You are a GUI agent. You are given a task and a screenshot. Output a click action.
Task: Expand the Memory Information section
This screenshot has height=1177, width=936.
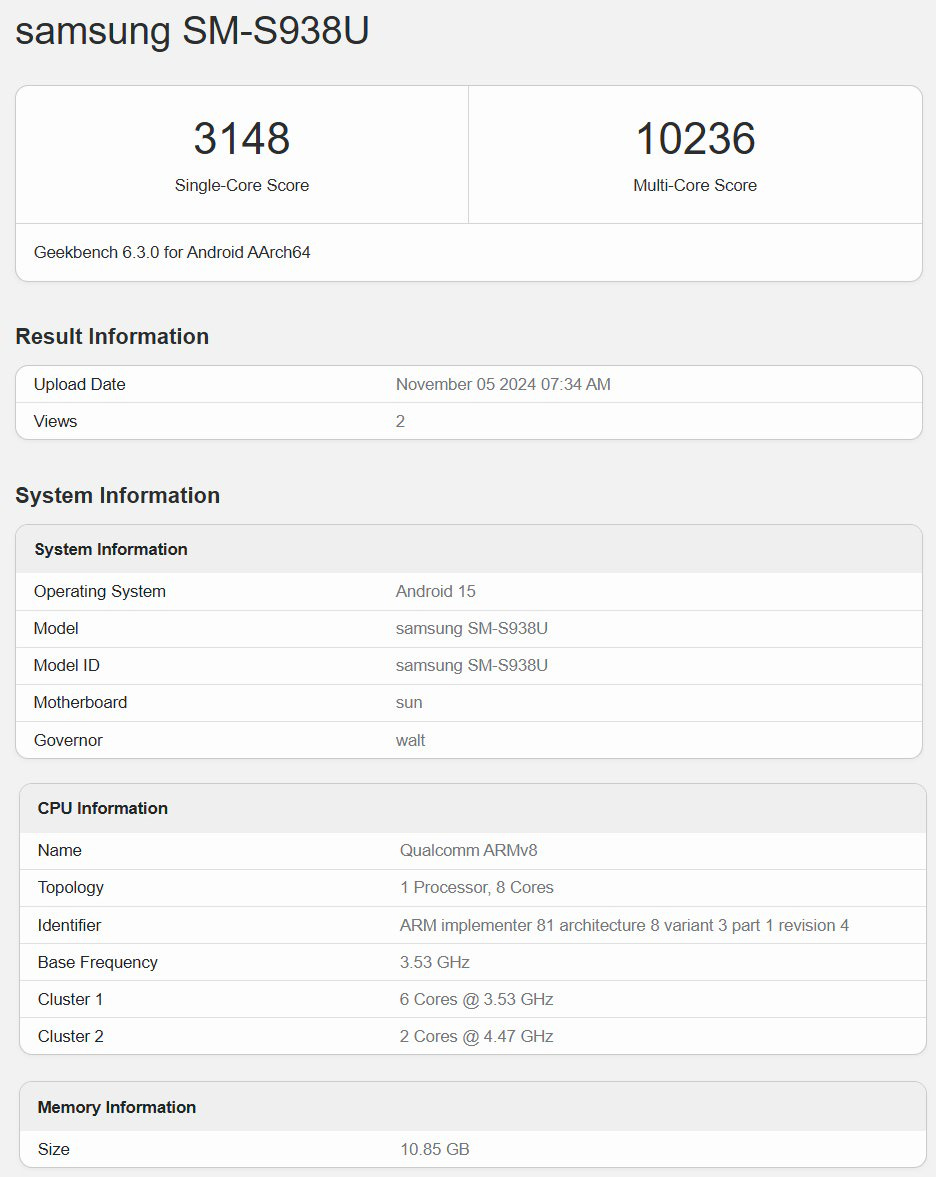116,1107
